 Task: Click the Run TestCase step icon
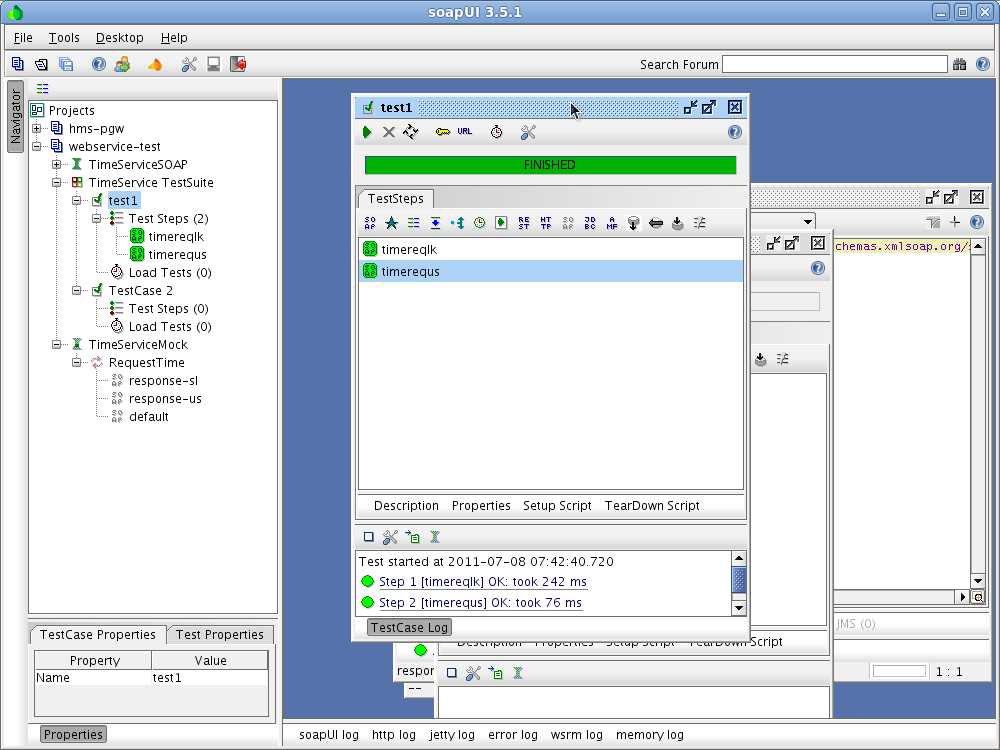point(501,223)
